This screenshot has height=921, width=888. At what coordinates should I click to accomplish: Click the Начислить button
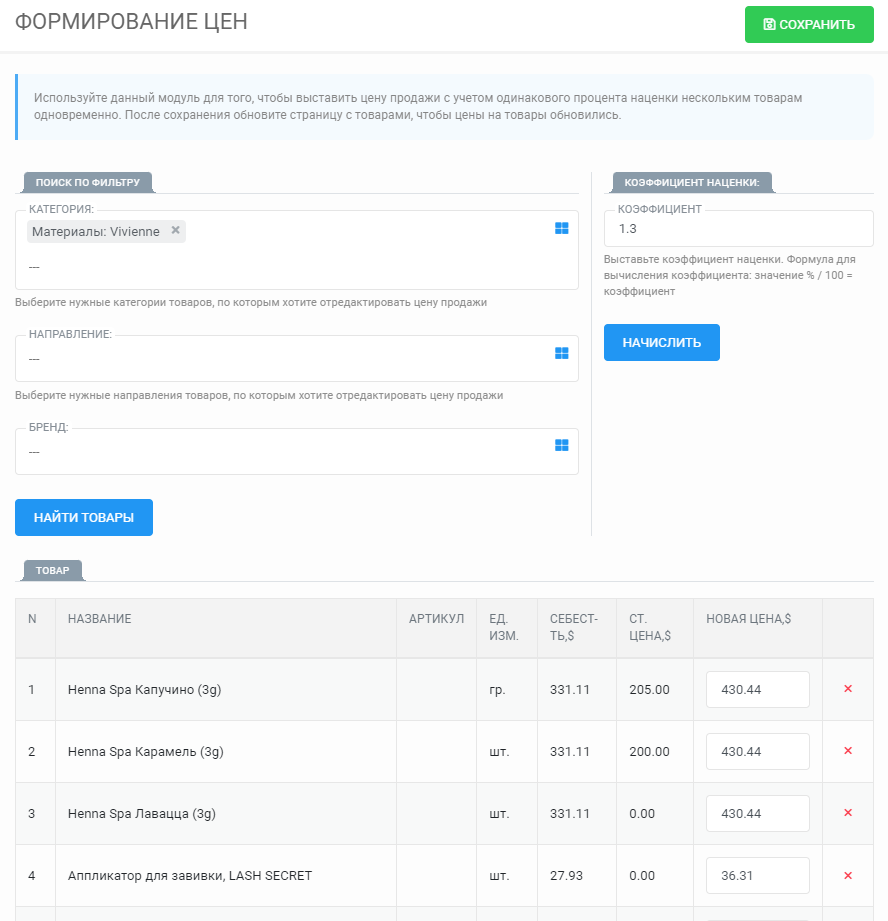(661, 342)
